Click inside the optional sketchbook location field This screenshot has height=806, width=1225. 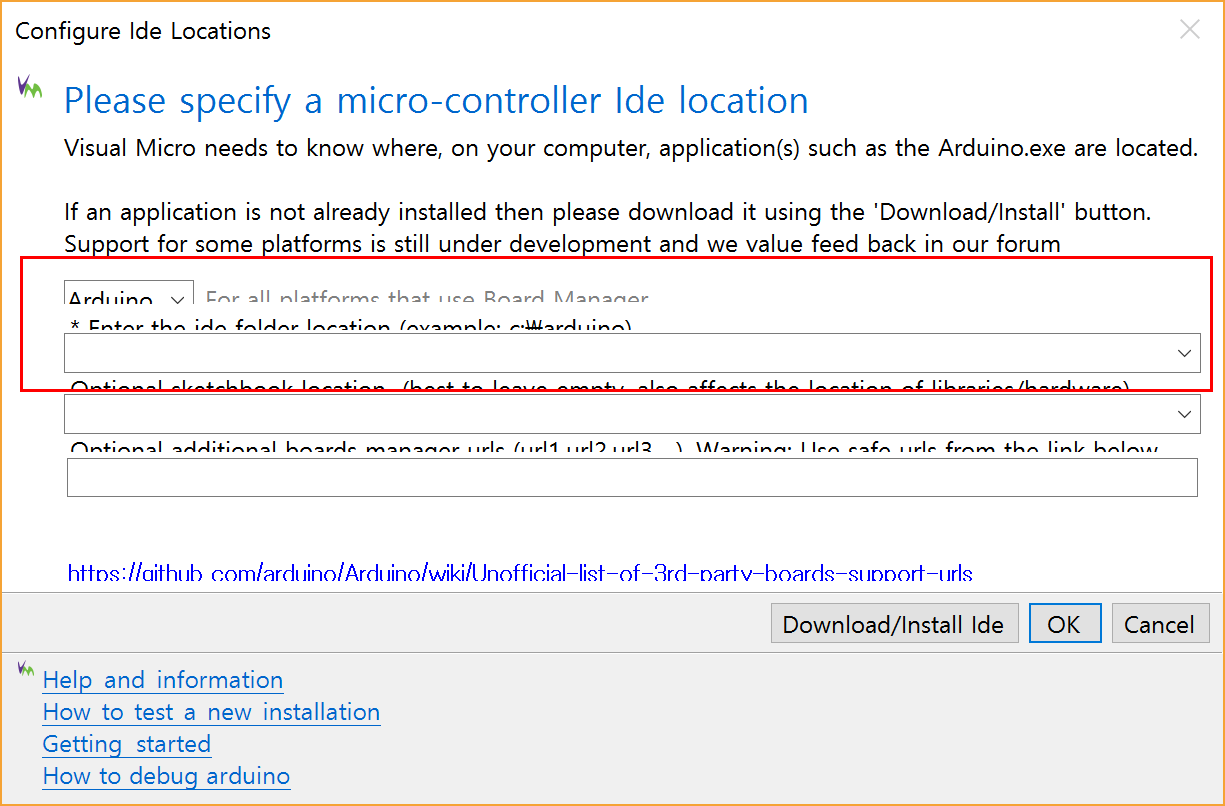coord(619,413)
